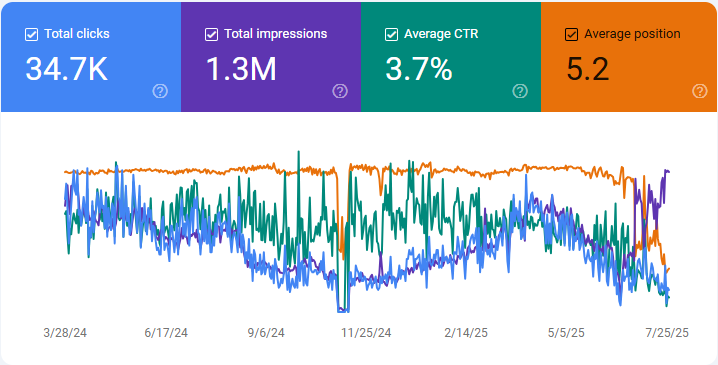Uncheck the Total impressions checkbox

pos(211,34)
